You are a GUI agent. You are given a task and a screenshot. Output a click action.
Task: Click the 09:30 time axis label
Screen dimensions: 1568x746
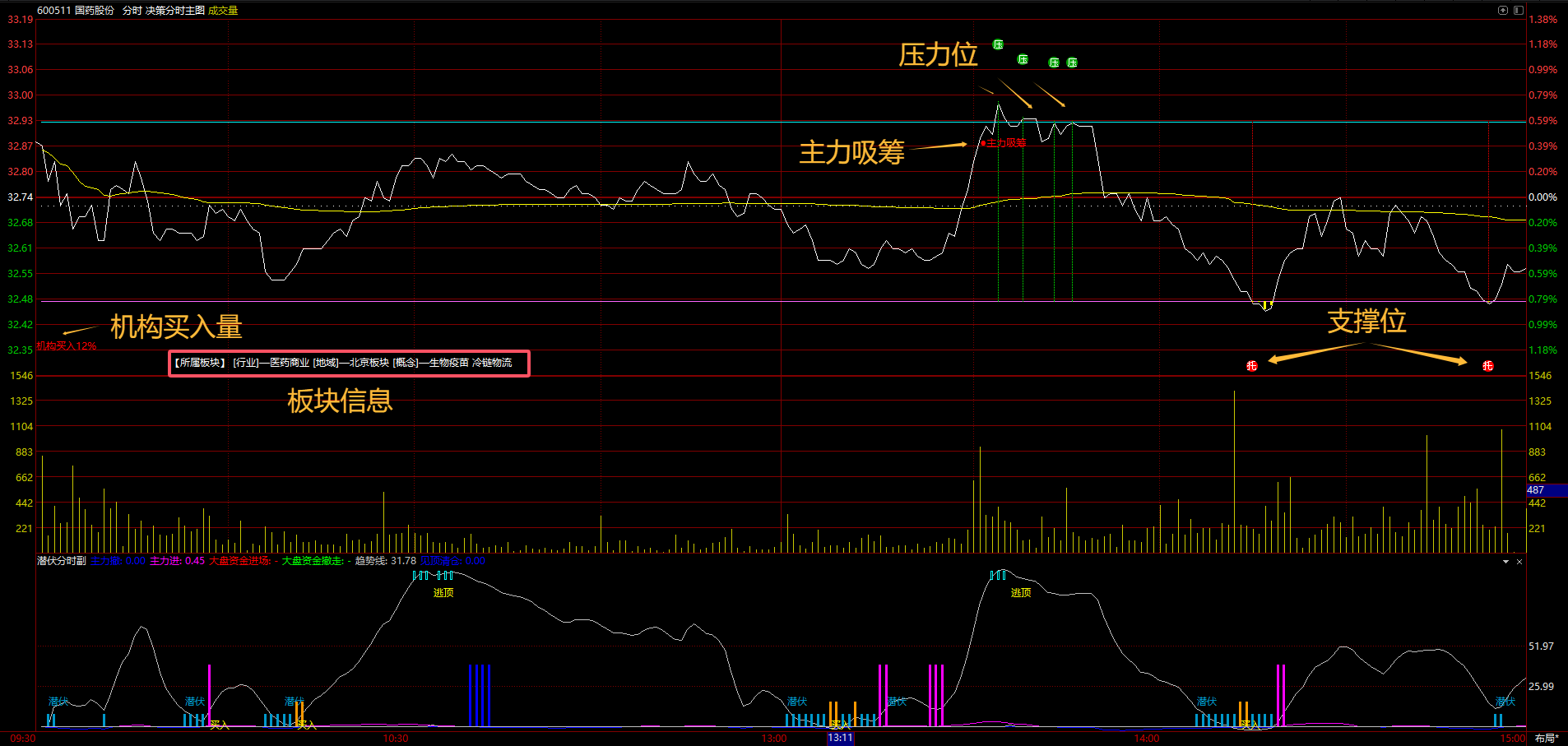[23, 739]
